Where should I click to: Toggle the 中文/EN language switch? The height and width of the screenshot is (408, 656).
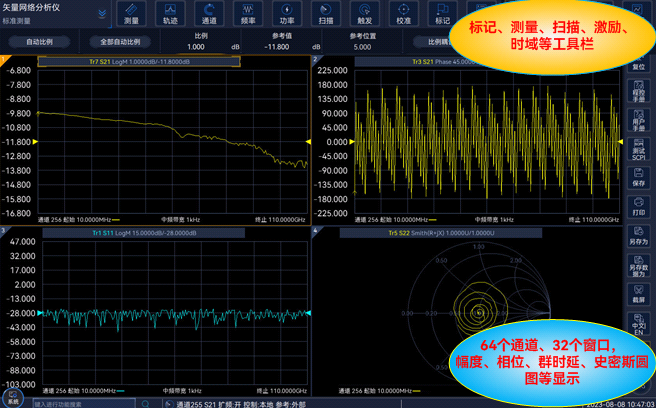pos(638,325)
